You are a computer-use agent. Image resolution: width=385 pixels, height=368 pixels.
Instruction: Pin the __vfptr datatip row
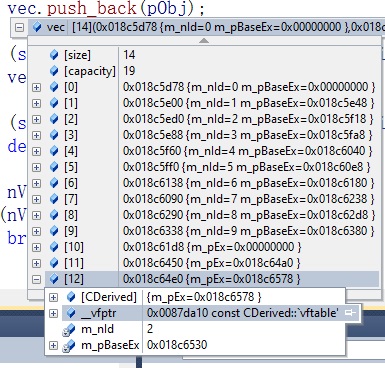[x=350, y=313]
